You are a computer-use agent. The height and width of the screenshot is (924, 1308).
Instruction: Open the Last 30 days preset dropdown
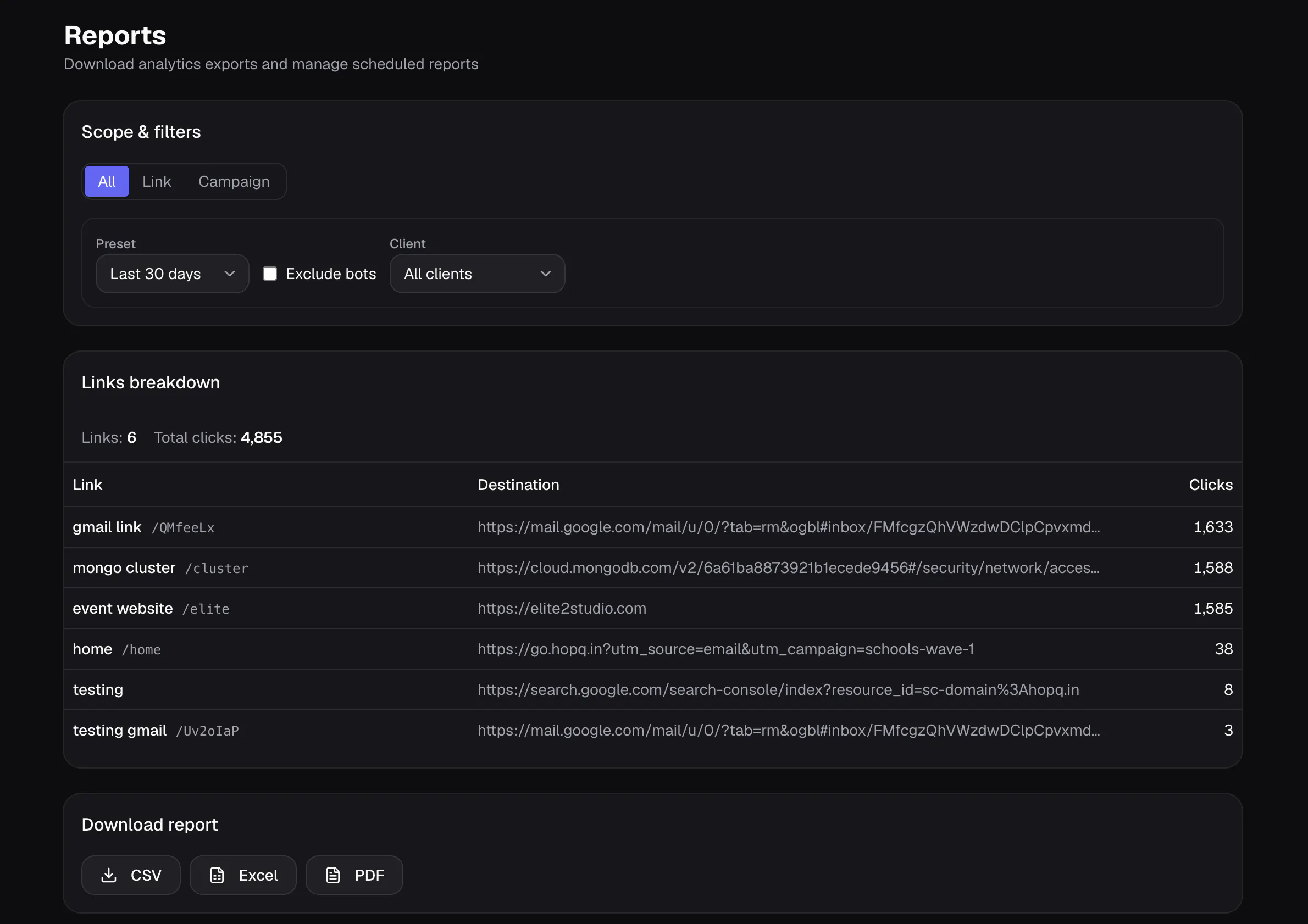click(x=172, y=274)
